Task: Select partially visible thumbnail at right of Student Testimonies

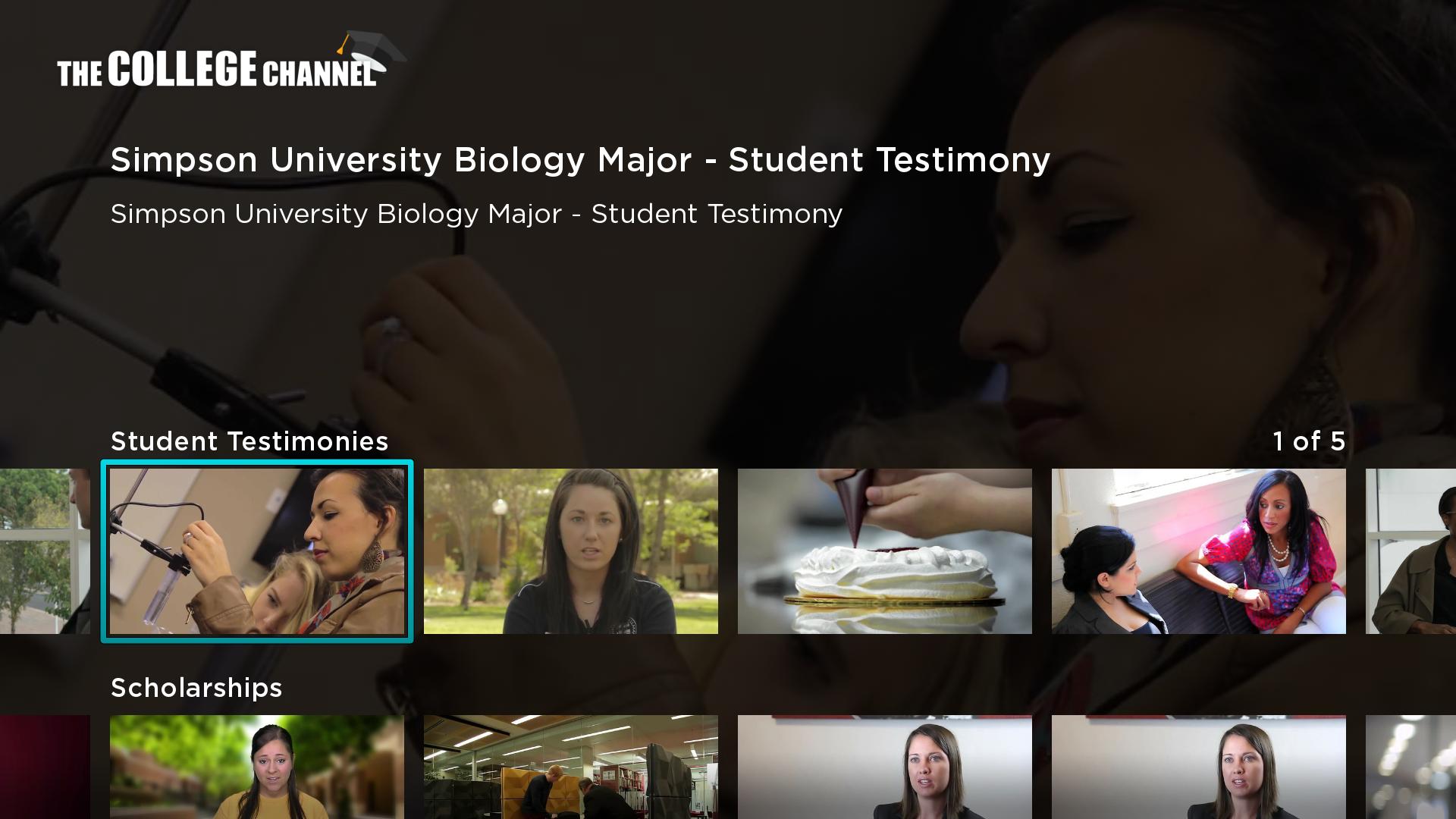Action: (1410, 551)
